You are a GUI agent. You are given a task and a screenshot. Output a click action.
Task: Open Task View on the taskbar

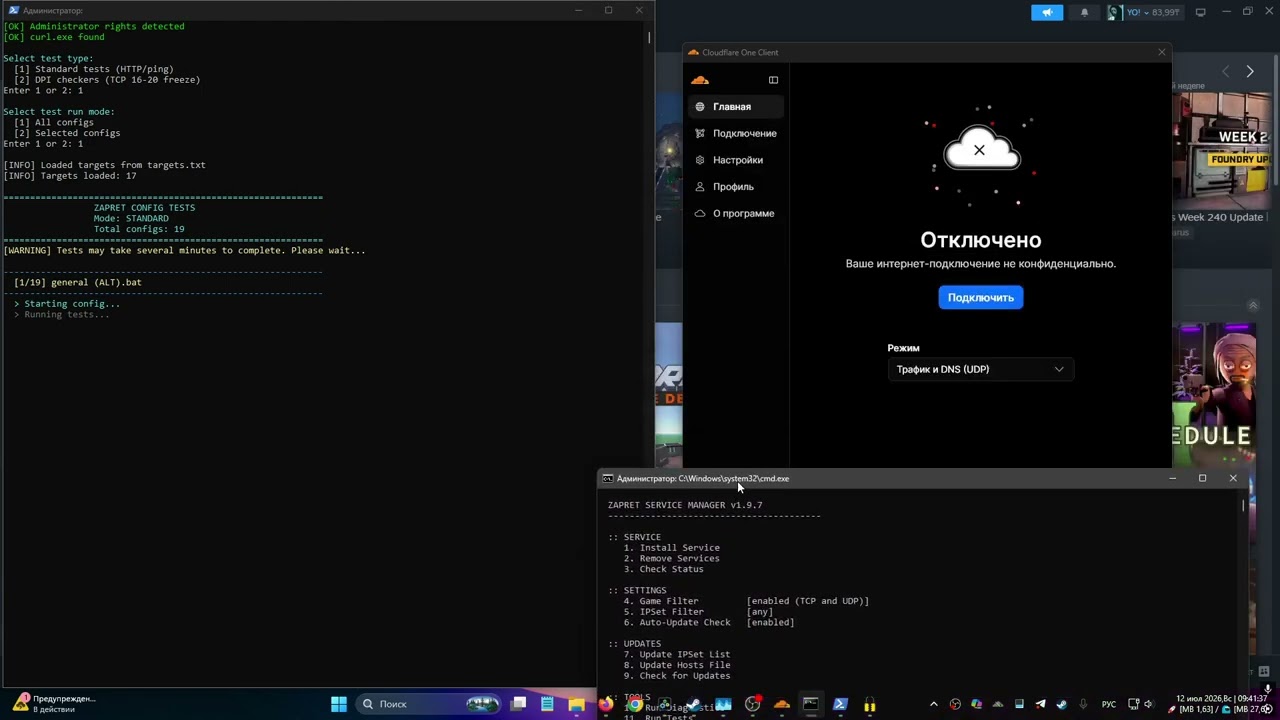(518, 704)
